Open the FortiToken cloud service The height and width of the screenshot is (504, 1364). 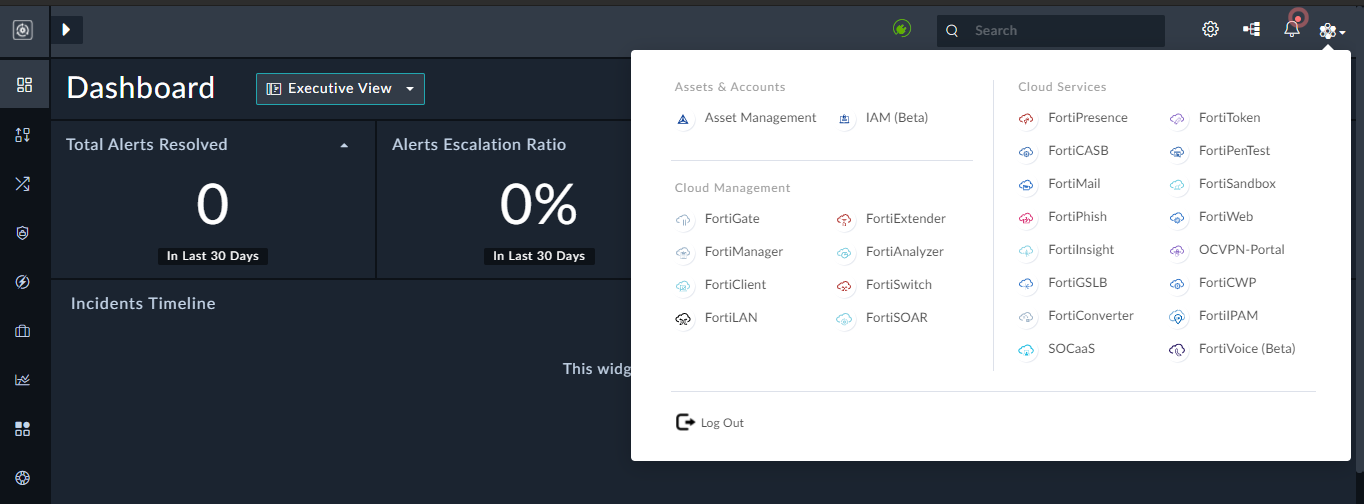(1231, 118)
